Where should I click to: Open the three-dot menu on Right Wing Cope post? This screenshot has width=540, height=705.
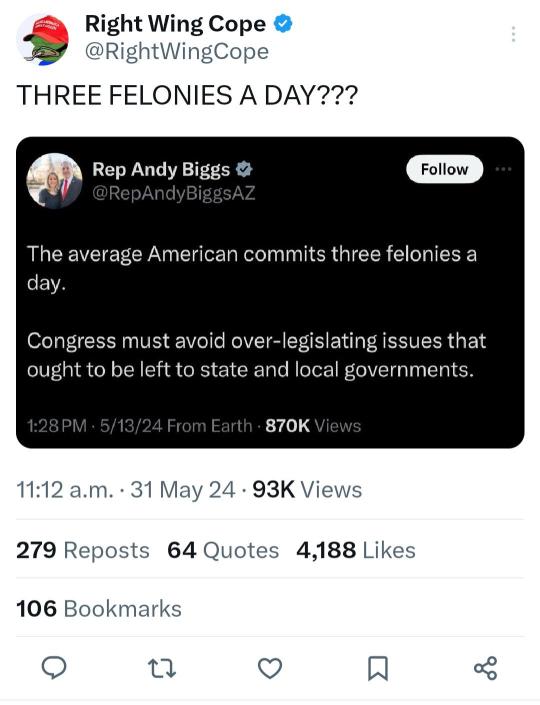[513, 34]
